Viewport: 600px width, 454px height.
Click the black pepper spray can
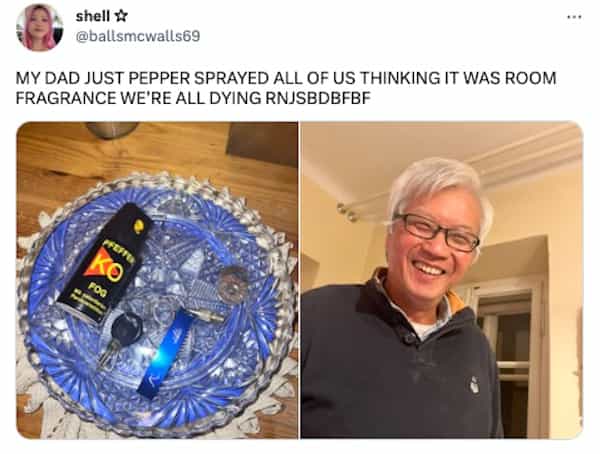pyautogui.click(x=105, y=262)
